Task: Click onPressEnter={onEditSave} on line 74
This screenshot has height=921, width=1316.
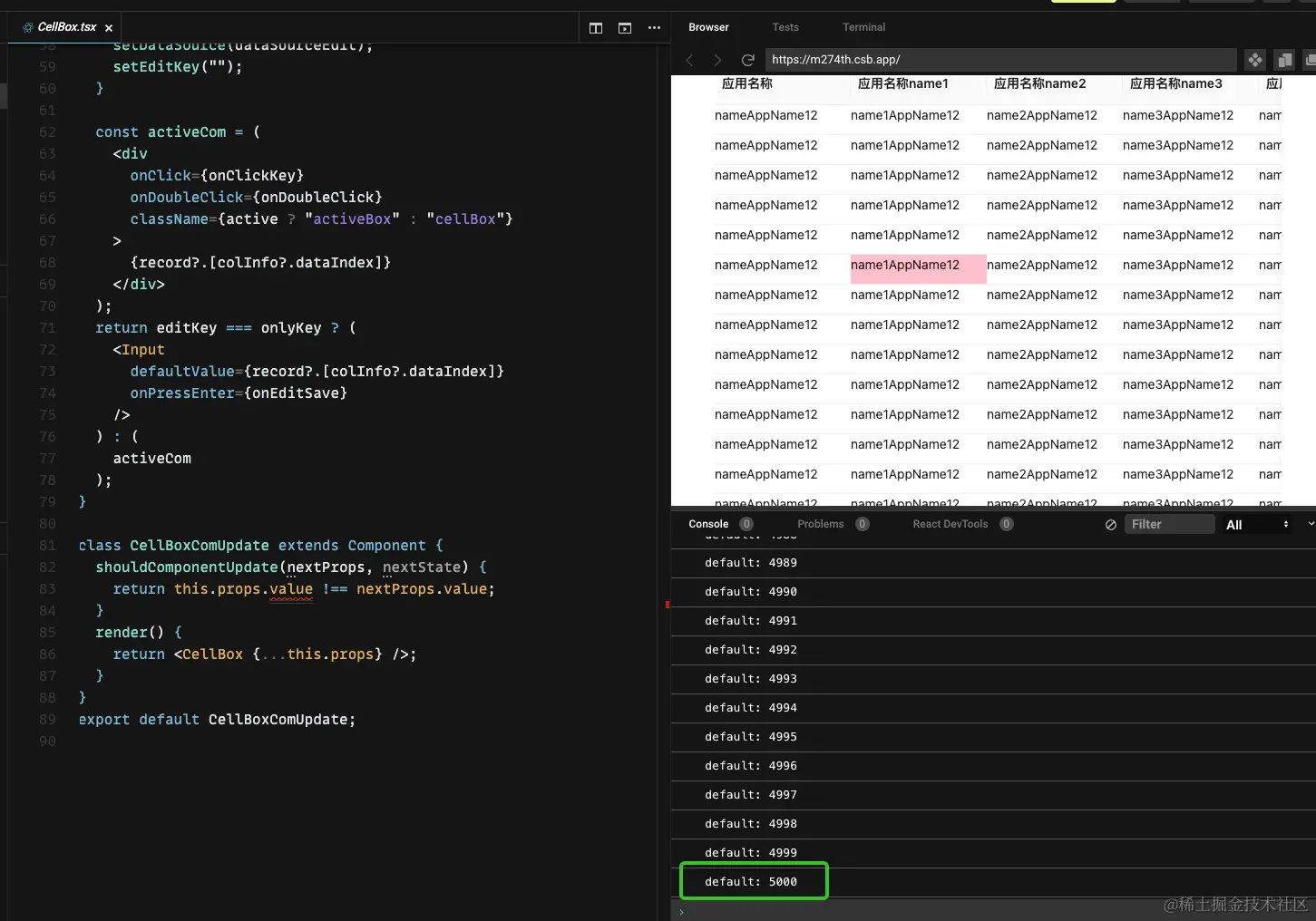Action: click(x=239, y=393)
